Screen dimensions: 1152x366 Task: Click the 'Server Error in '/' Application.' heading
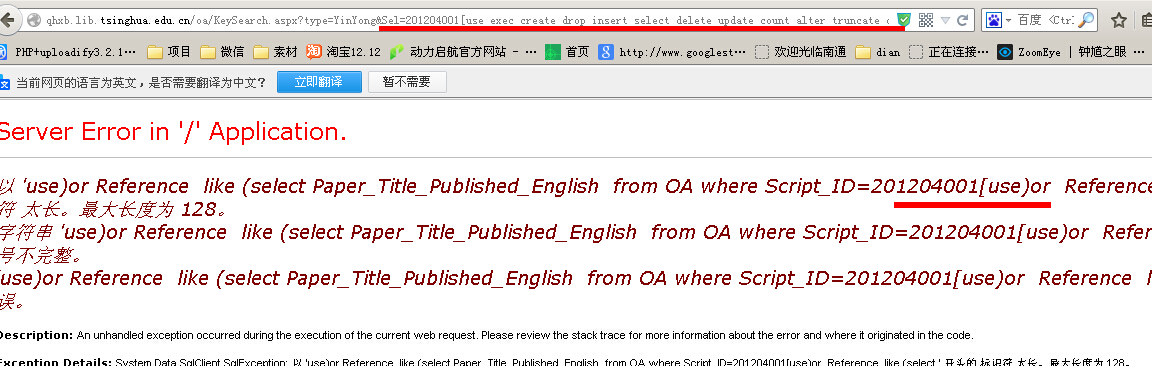click(173, 132)
